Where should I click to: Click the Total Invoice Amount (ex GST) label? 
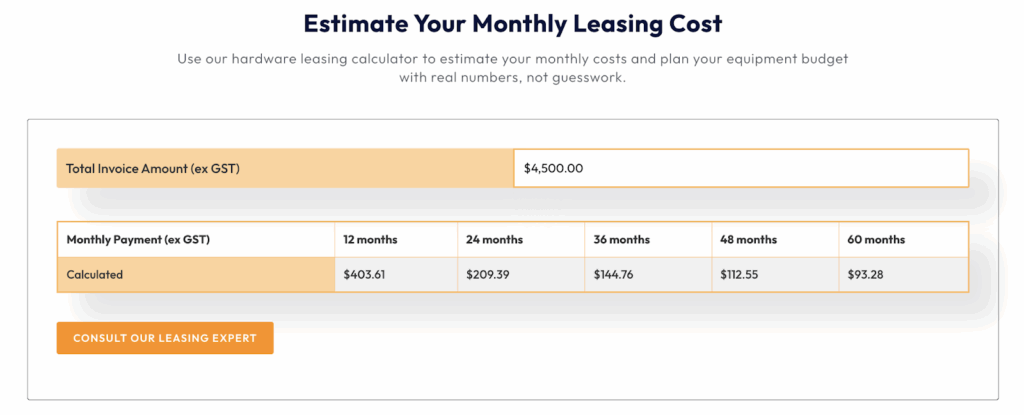[153, 169]
